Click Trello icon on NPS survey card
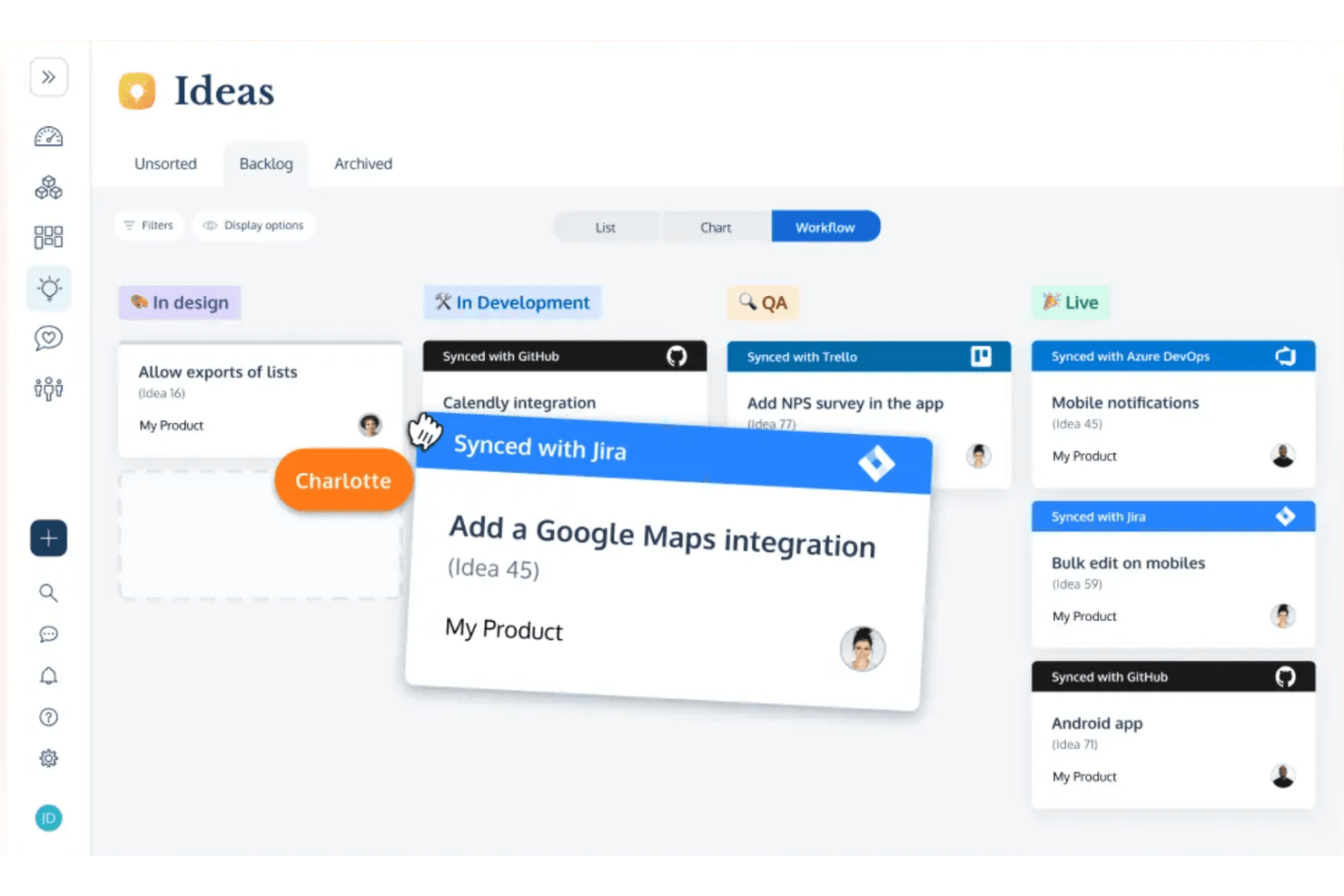This screenshot has width=1344, height=896. 981,357
